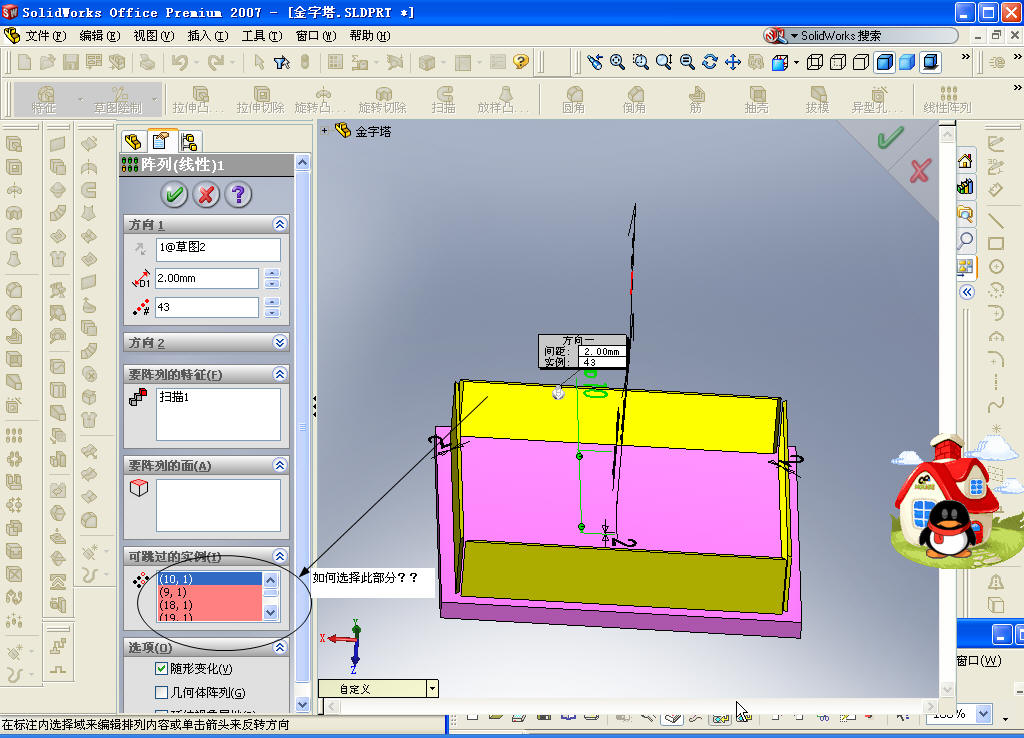This screenshot has height=738, width=1024.
Task: Cancel the linear pattern with red X
Action: [206, 194]
